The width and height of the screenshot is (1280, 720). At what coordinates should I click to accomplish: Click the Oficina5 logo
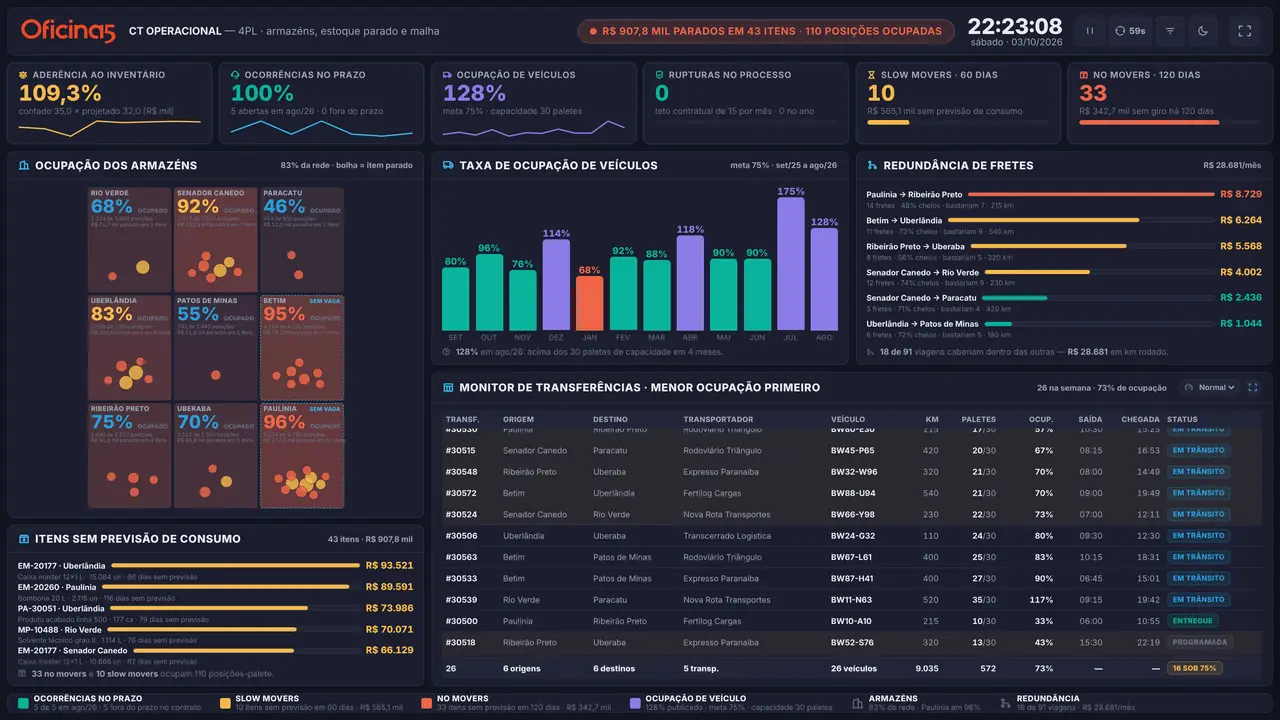[68, 31]
